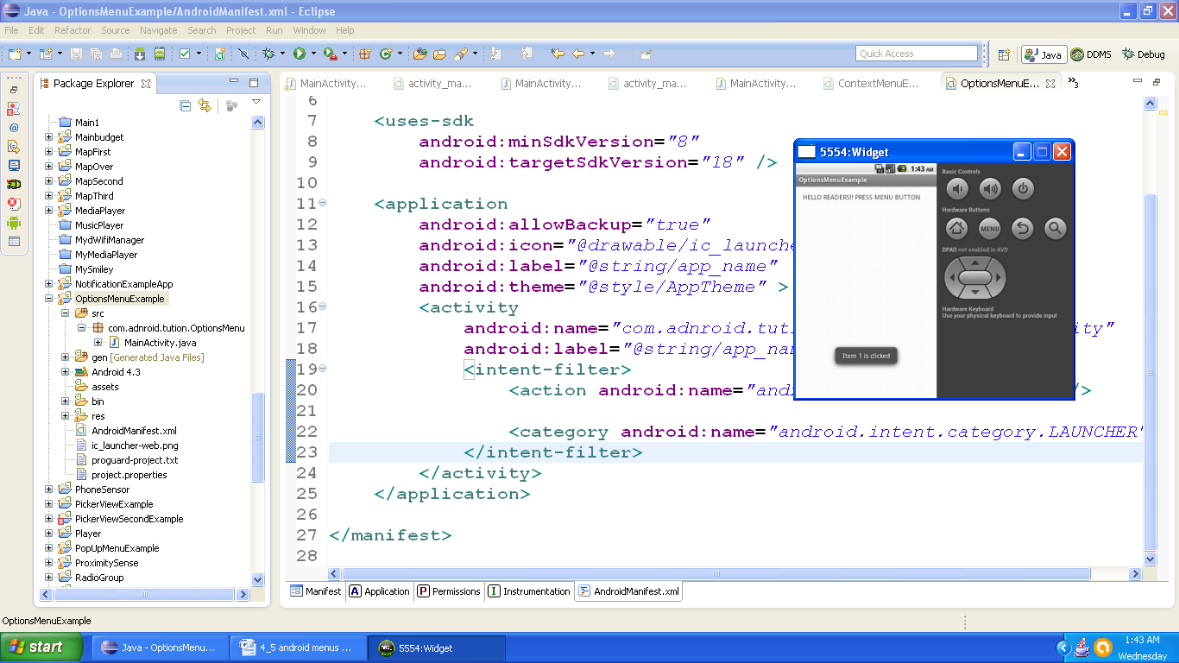Open the Refactor menu

[72, 30]
